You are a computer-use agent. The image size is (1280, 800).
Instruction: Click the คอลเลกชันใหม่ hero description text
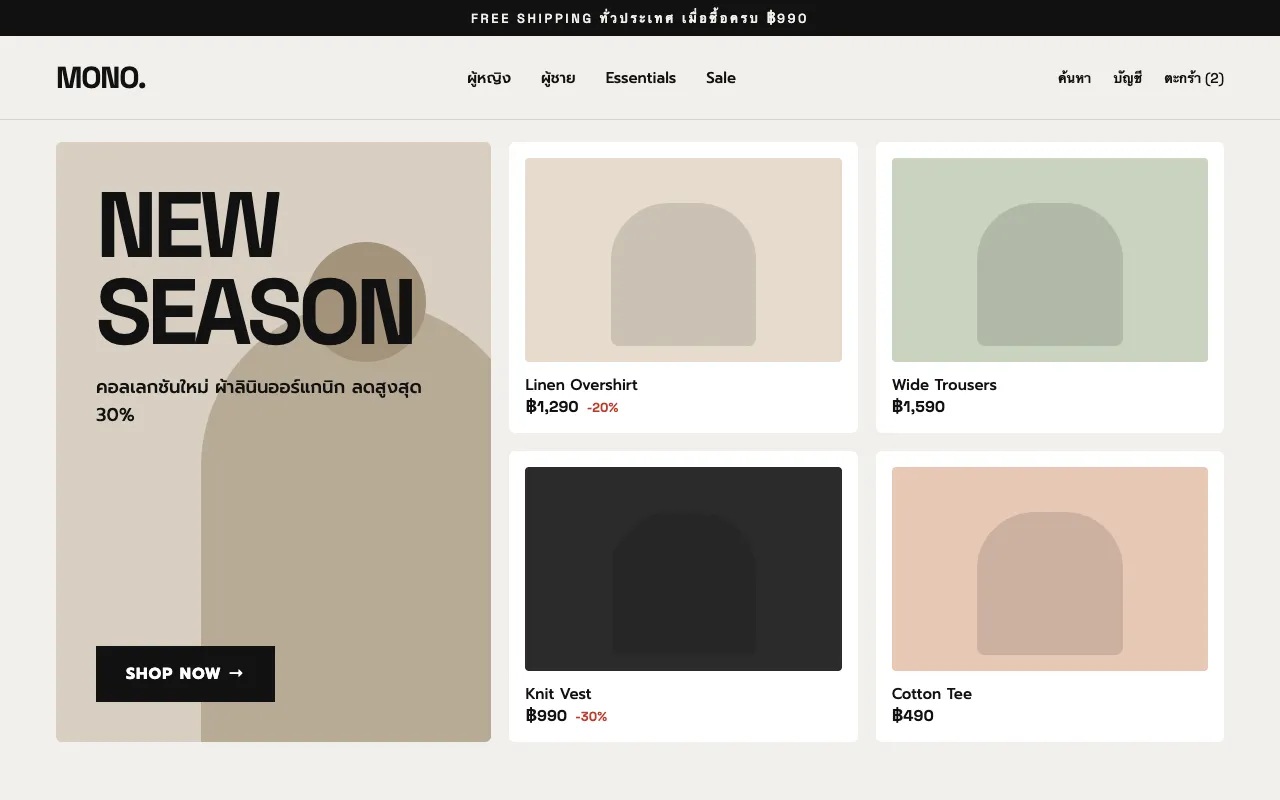click(259, 400)
